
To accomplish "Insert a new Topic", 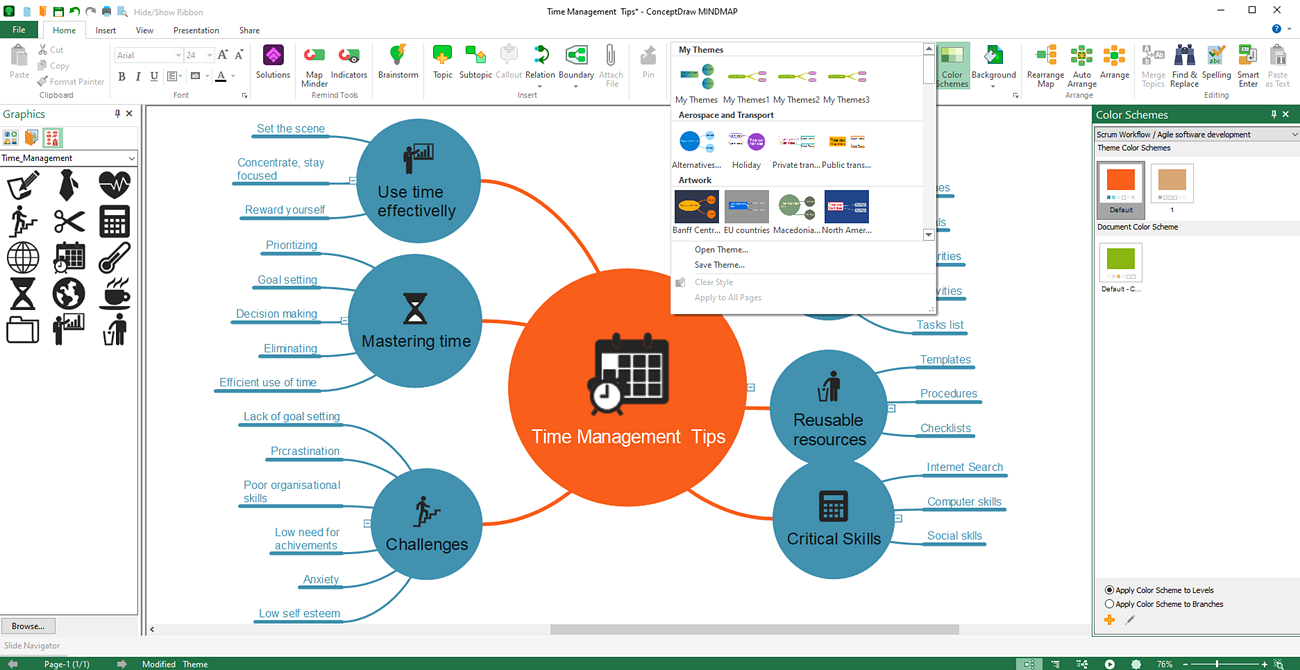I will (x=442, y=62).
